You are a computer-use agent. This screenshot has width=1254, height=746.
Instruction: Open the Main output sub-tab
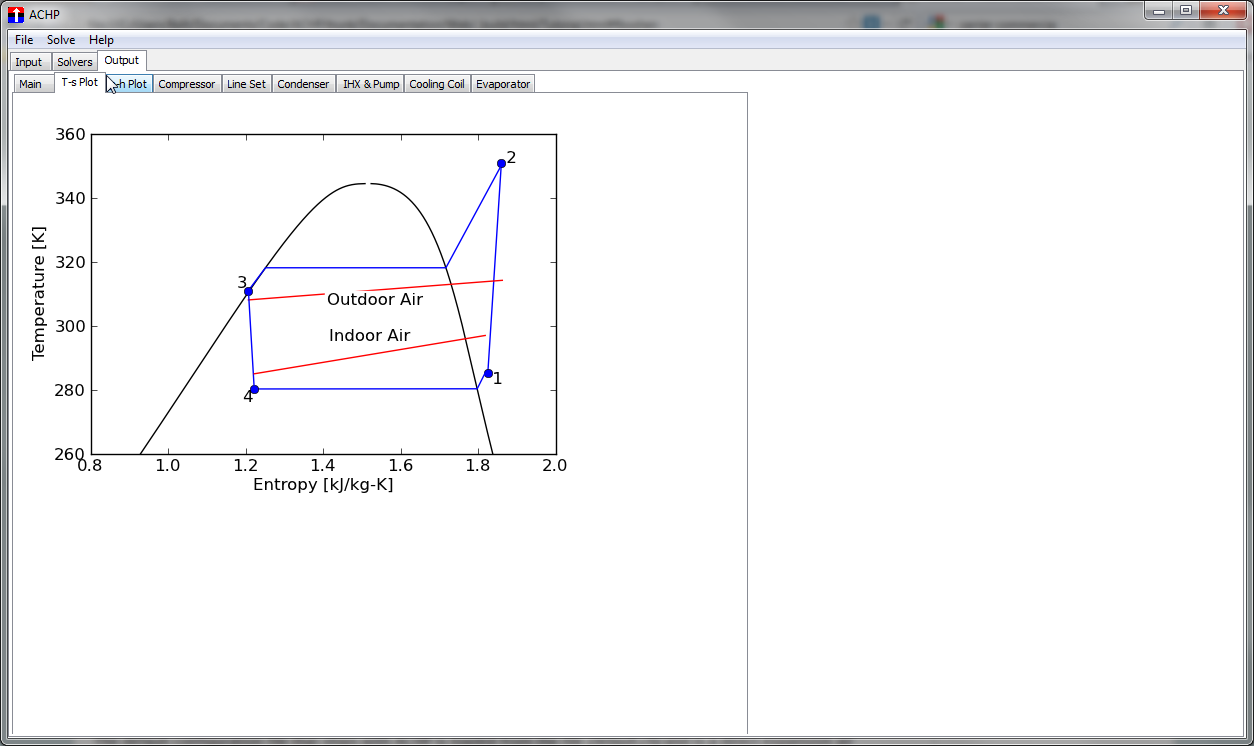tap(31, 84)
